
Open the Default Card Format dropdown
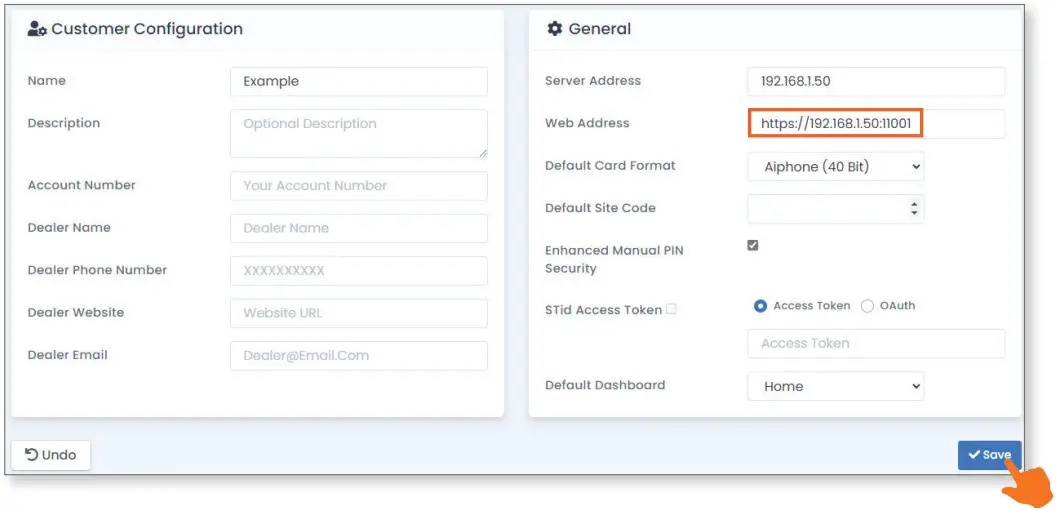(835, 167)
